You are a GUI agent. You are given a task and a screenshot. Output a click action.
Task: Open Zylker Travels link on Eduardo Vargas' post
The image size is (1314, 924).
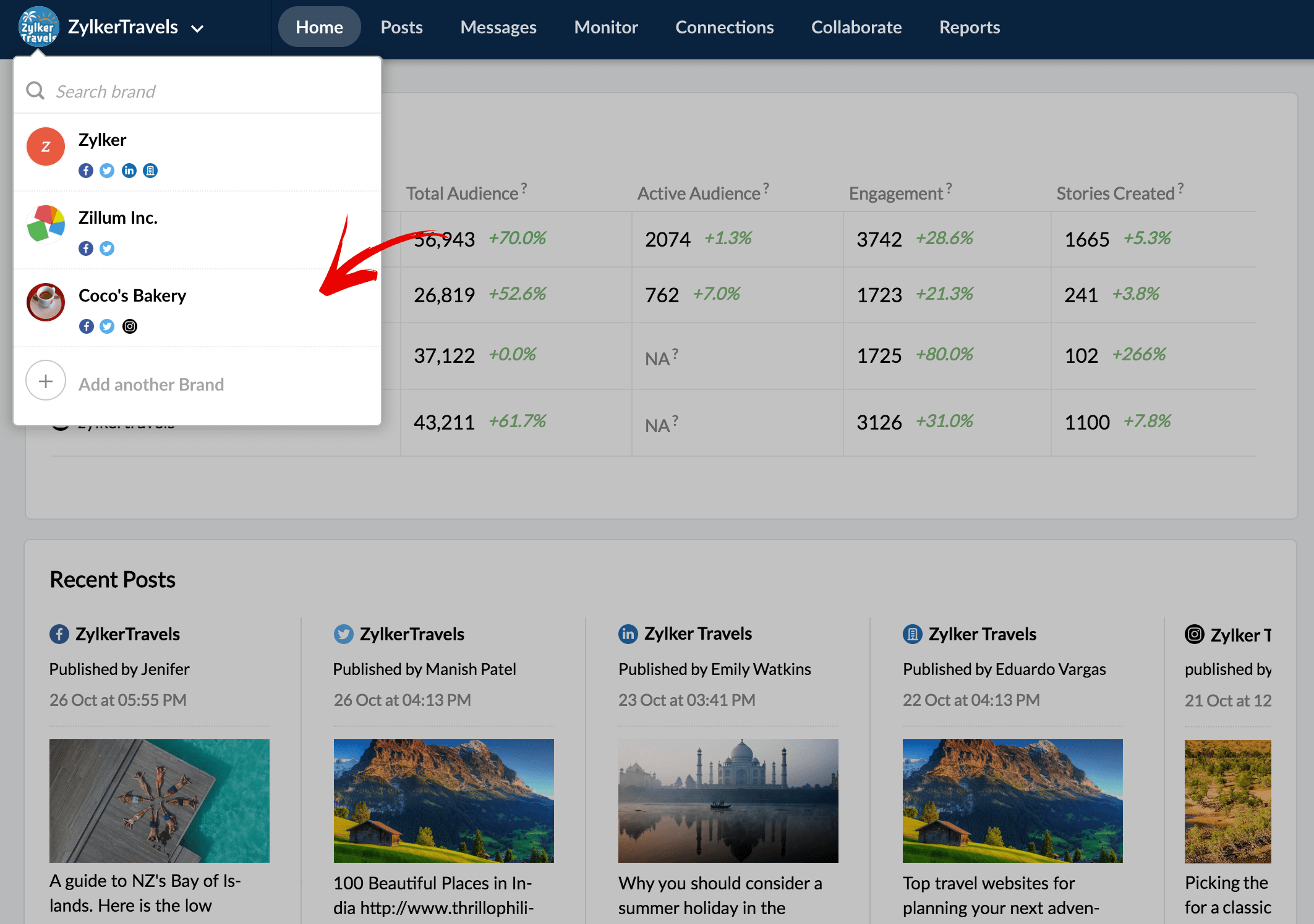pyautogui.click(x=983, y=634)
